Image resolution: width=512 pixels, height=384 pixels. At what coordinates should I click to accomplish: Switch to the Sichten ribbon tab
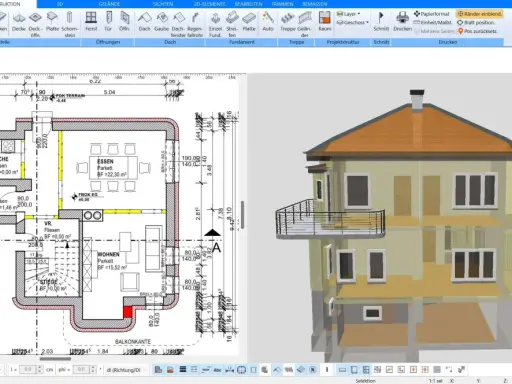click(x=163, y=4)
